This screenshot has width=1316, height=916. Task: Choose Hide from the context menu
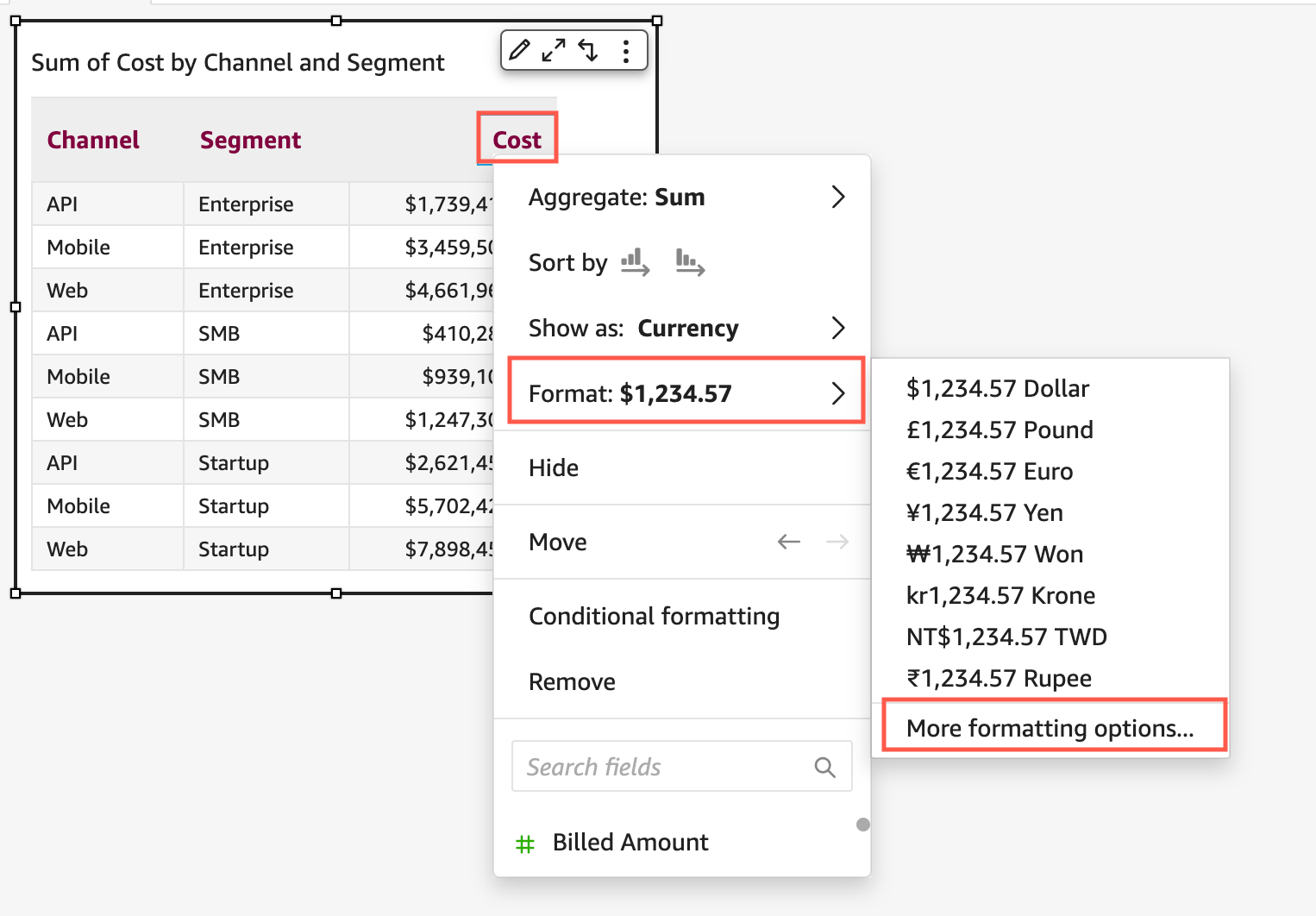pos(553,467)
